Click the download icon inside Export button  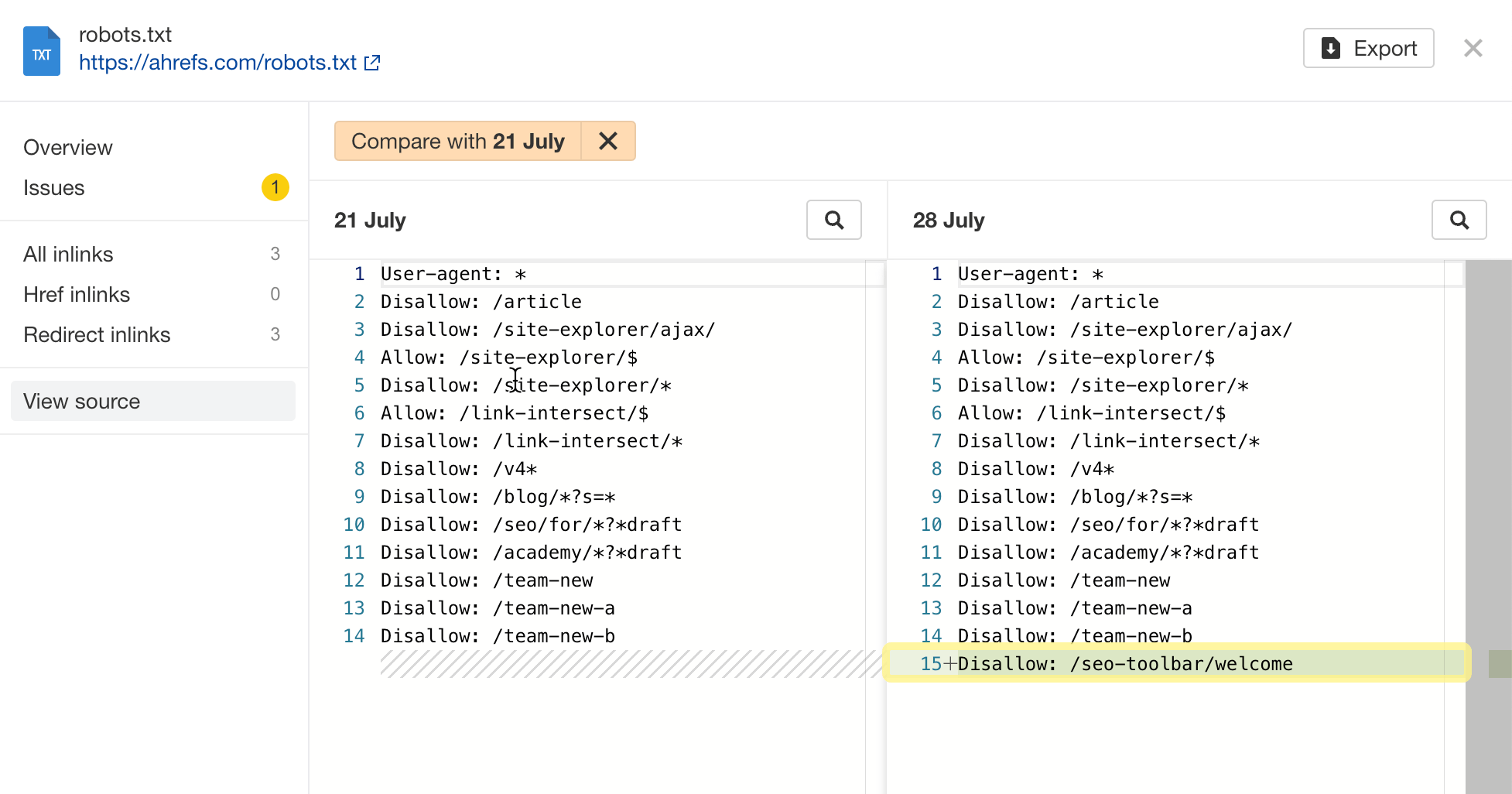click(x=1330, y=47)
